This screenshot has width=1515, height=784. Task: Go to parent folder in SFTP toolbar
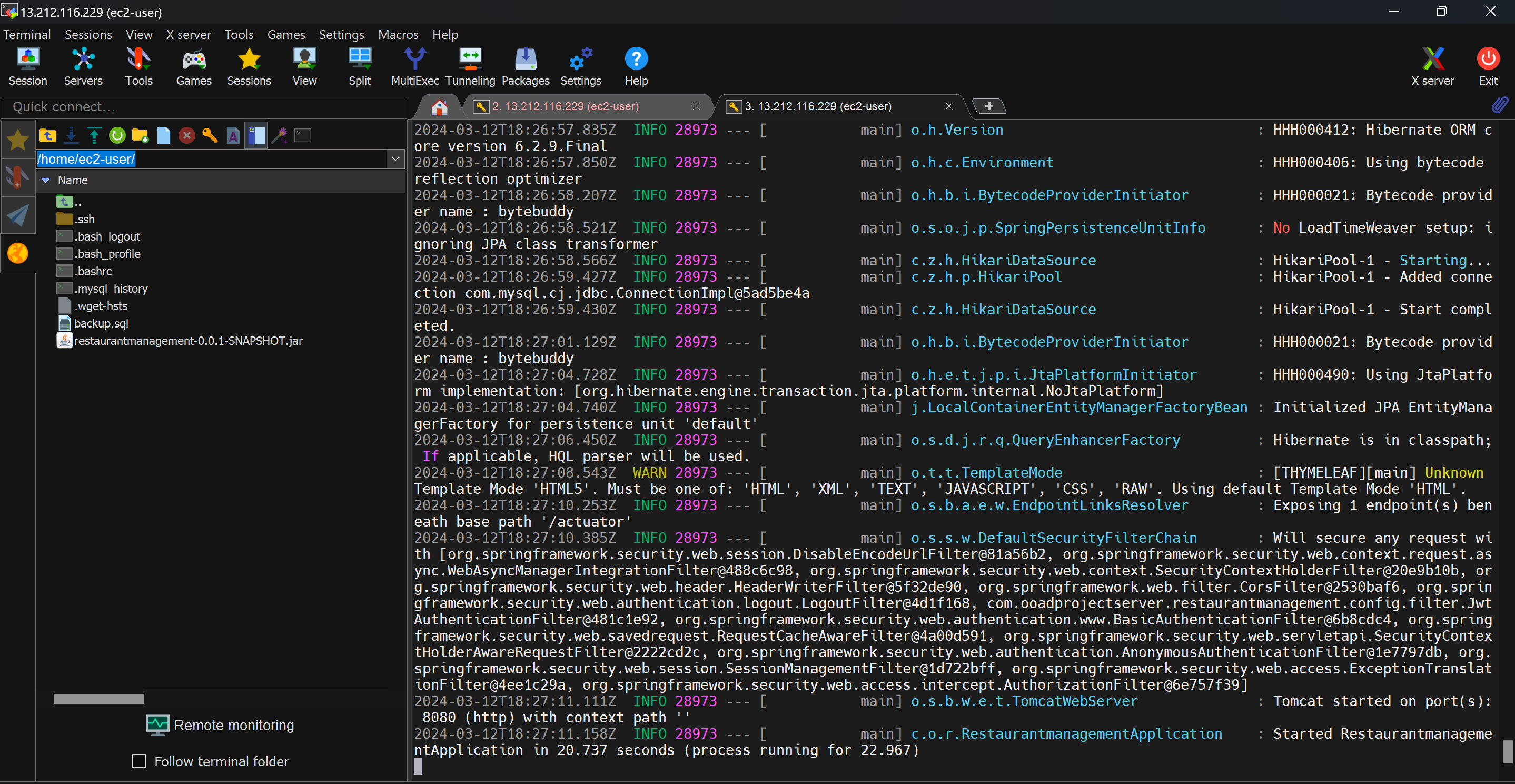(x=47, y=135)
